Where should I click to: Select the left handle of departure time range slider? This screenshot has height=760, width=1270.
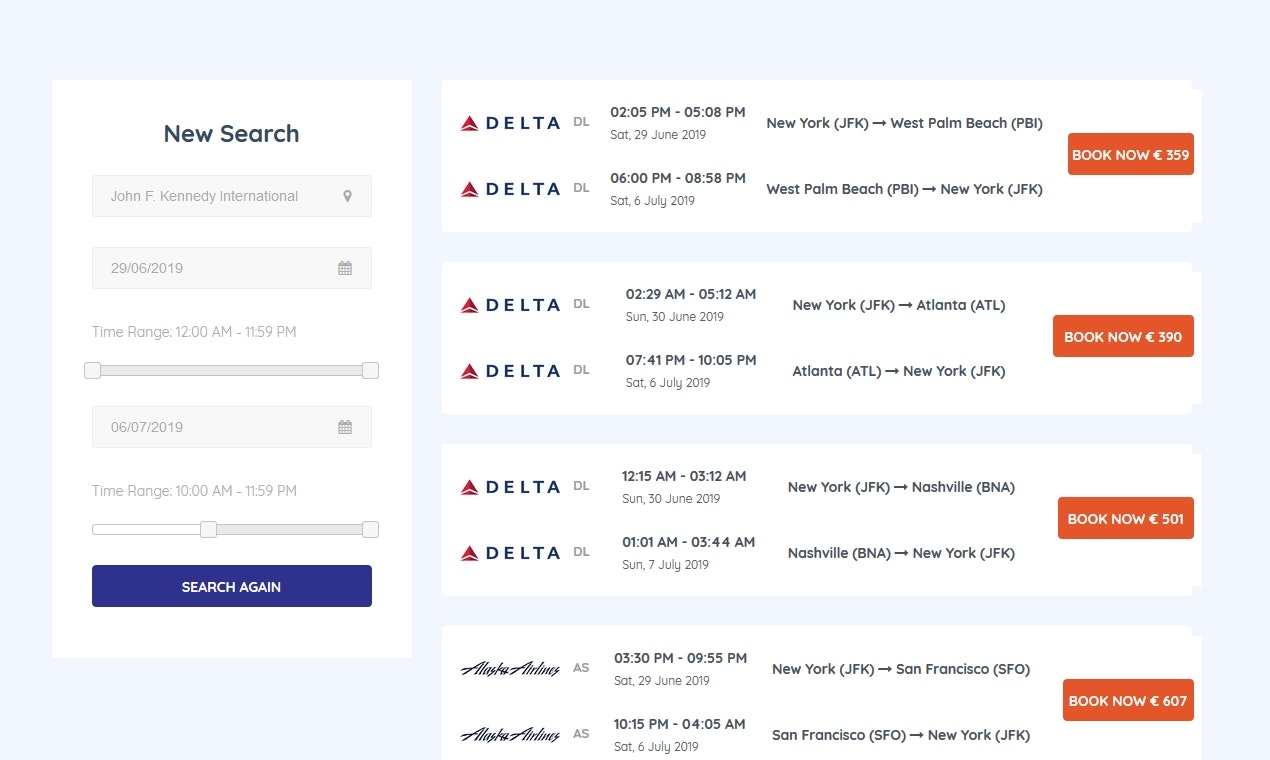(x=93, y=371)
